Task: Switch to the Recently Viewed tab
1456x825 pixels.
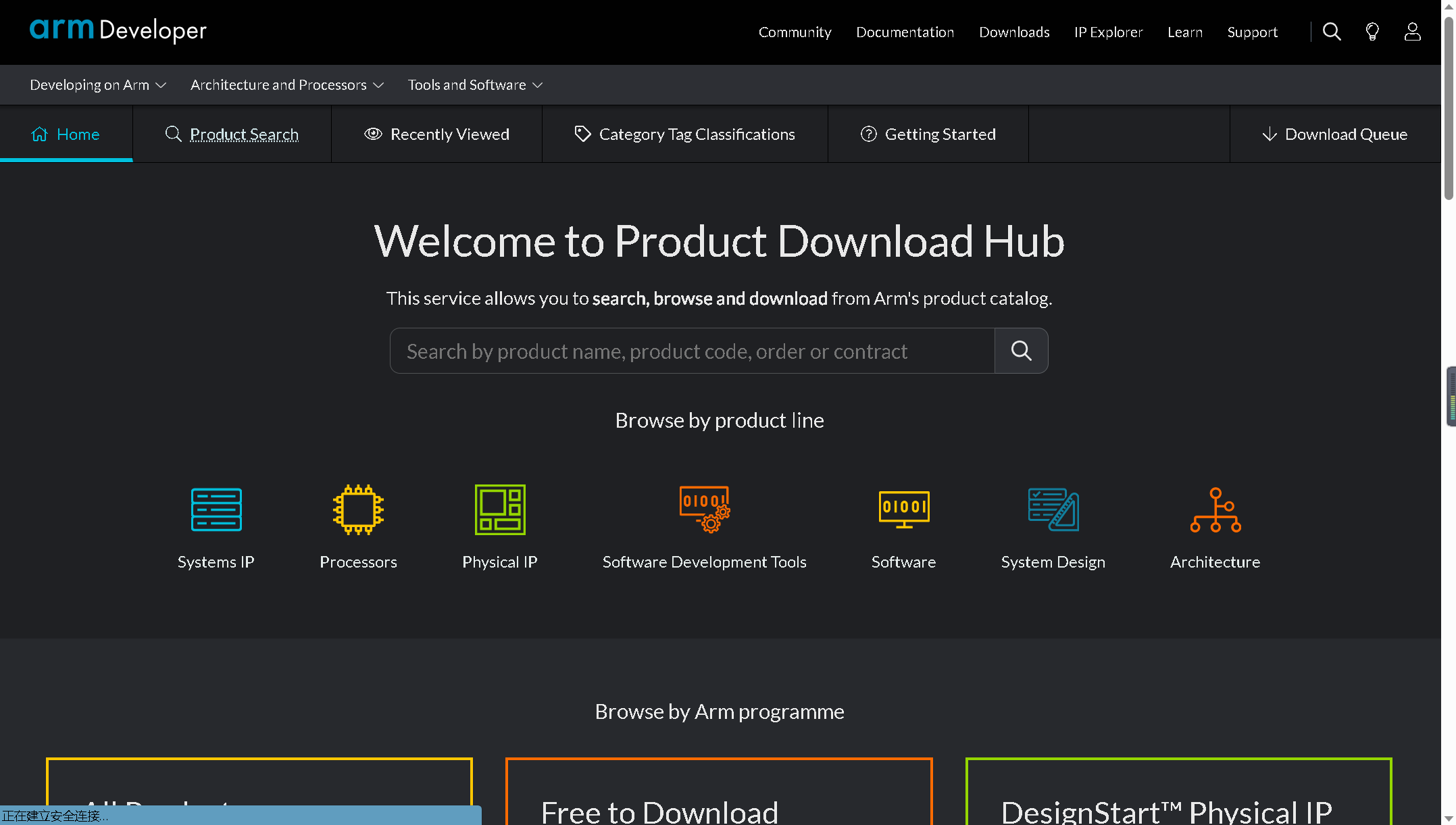Action: (436, 134)
